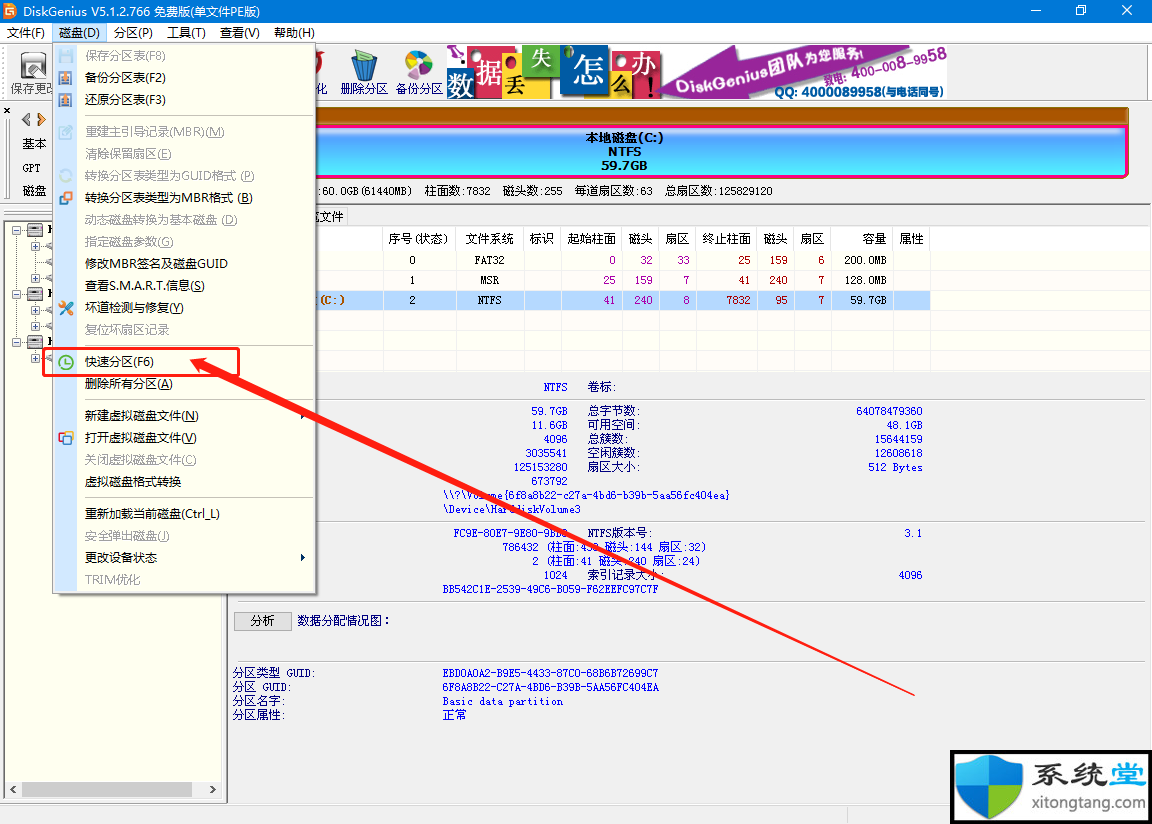Viewport: 1152px width, 824px height.
Task: Click the 属性 column header
Action: 912,239
